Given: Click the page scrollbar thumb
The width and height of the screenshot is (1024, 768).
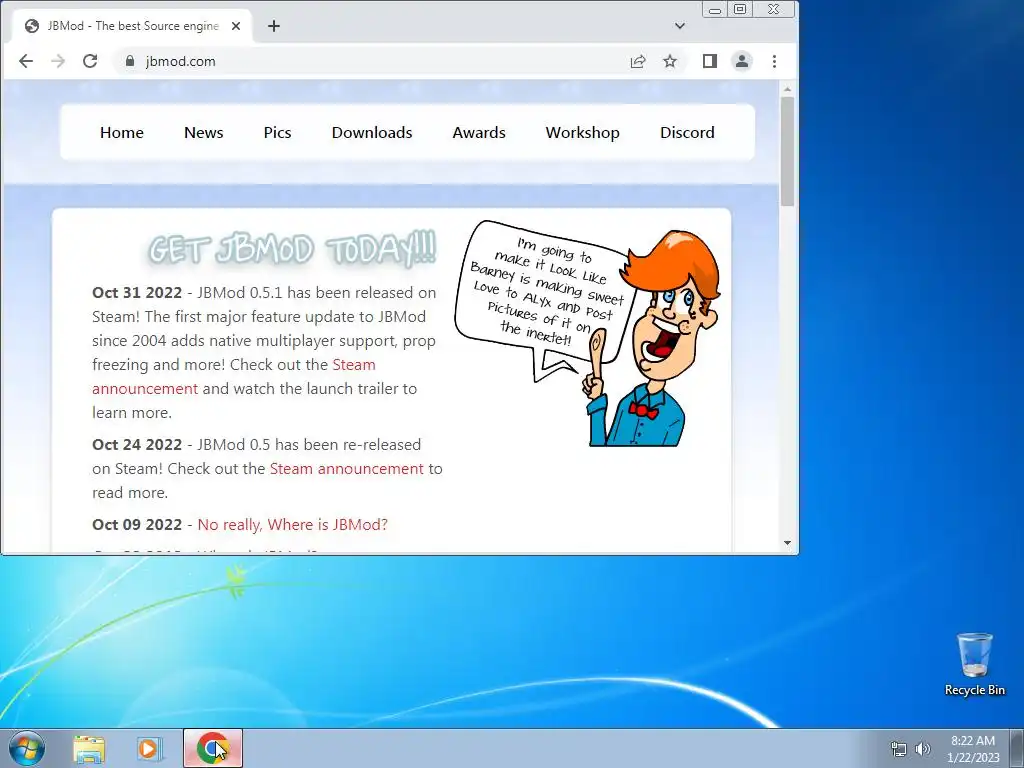Looking at the screenshot, I should coord(788,152).
